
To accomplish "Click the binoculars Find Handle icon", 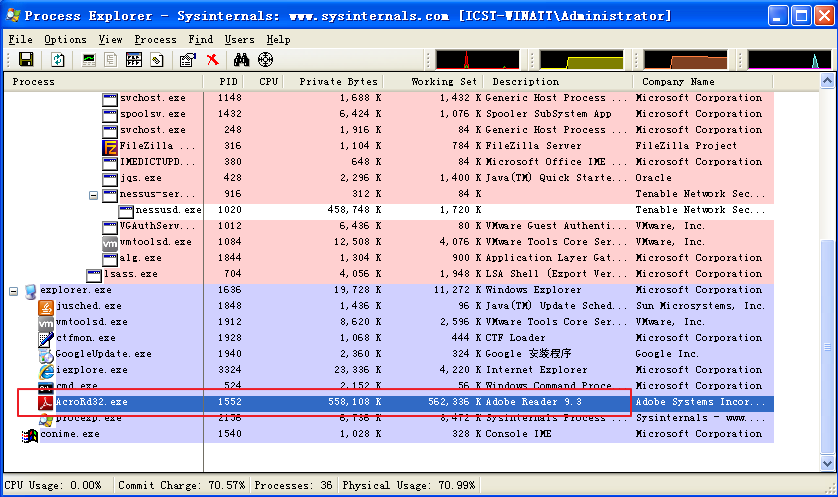I will coord(242,59).
